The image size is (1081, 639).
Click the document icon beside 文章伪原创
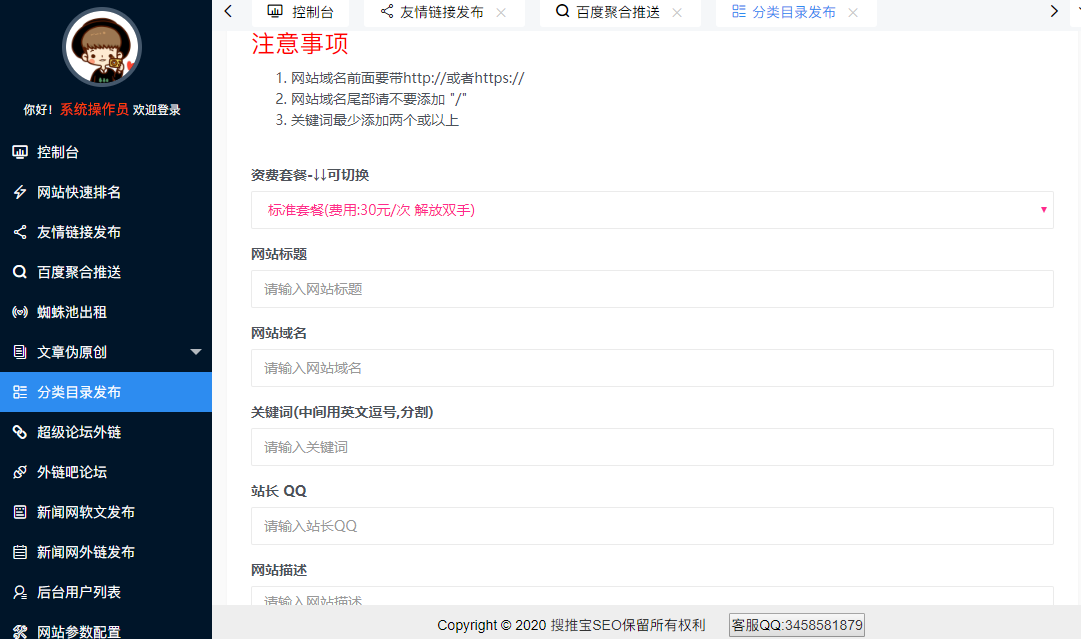(x=20, y=352)
